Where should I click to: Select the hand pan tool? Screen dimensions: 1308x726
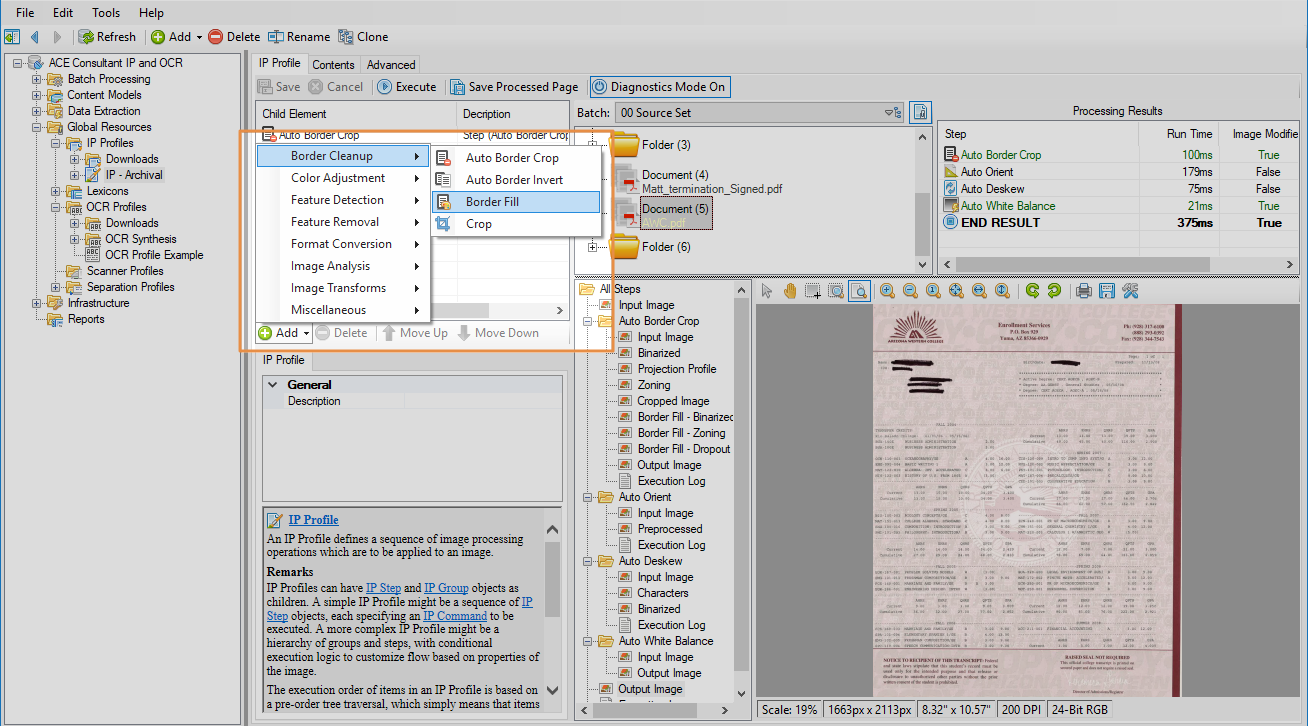(789, 291)
